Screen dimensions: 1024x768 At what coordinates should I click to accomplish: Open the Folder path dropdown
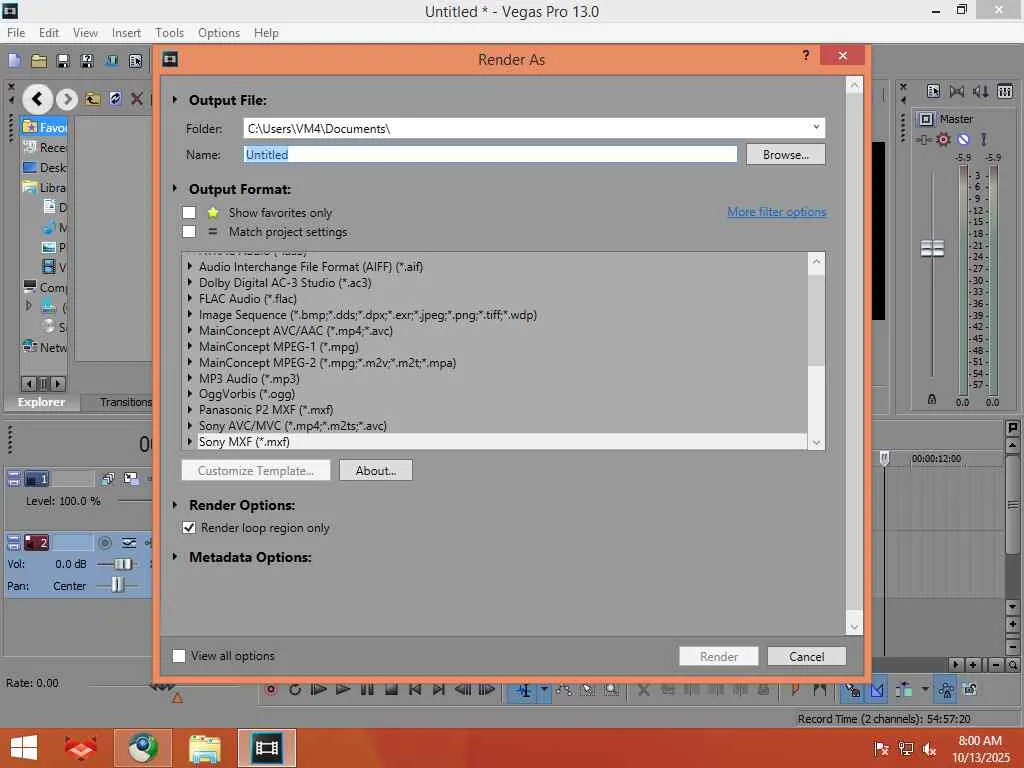click(x=816, y=128)
